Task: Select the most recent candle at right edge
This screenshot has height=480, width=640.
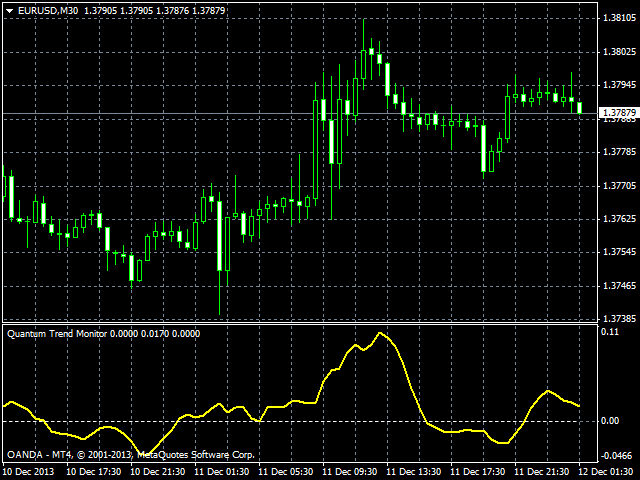Action: click(579, 107)
